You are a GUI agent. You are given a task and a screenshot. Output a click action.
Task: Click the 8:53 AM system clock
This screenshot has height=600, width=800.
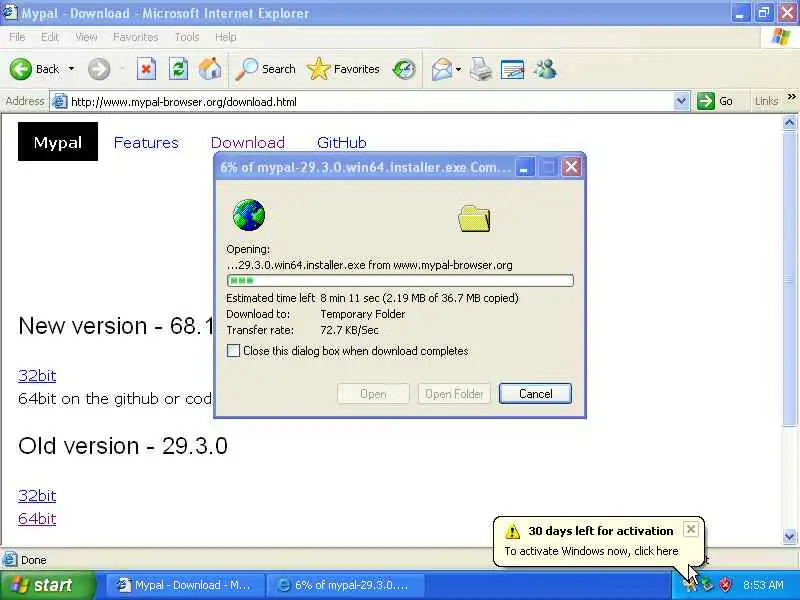point(763,585)
